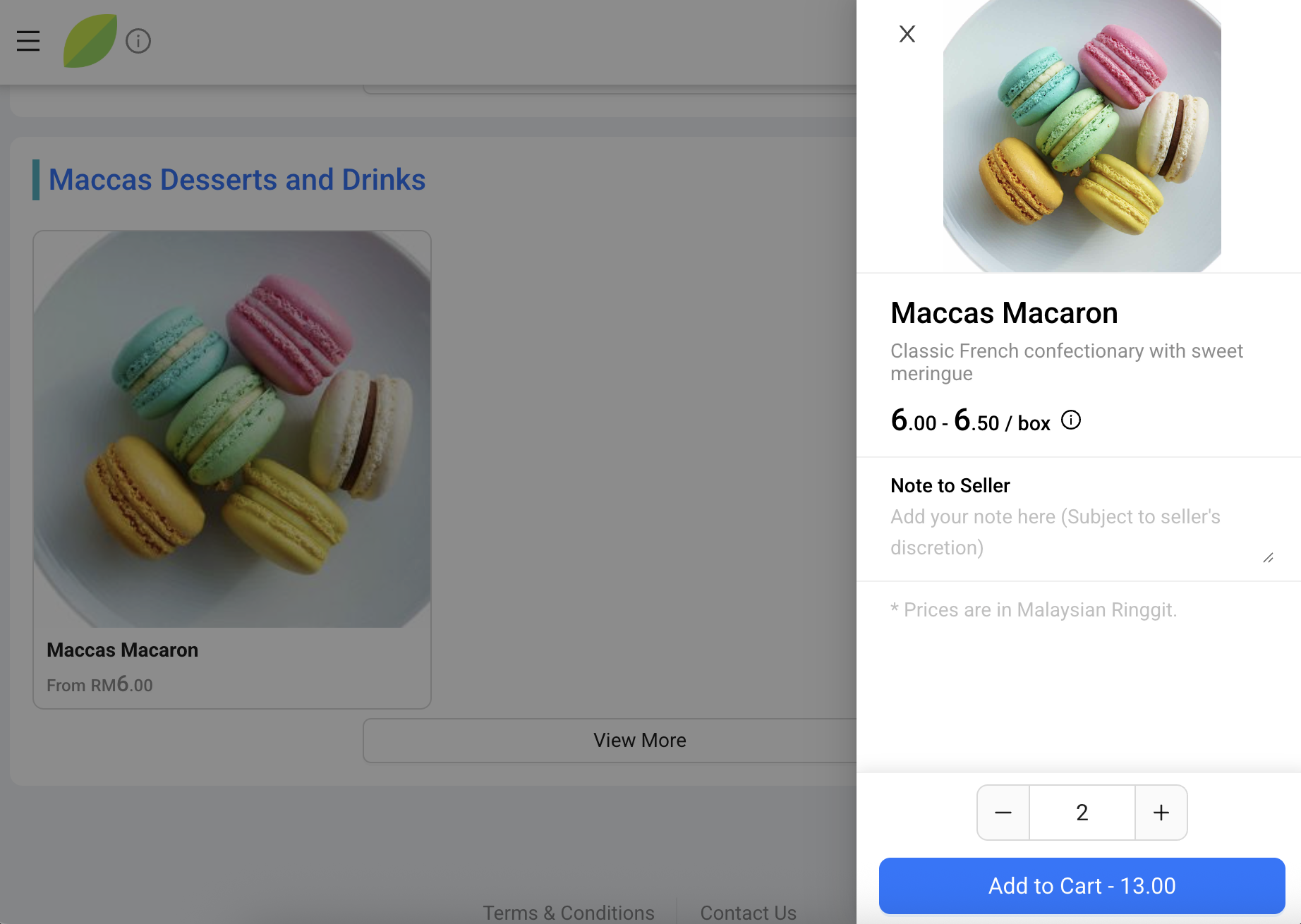Click the From RM6.00 price label
Image resolution: width=1301 pixels, height=924 pixels.
point(99,685)
